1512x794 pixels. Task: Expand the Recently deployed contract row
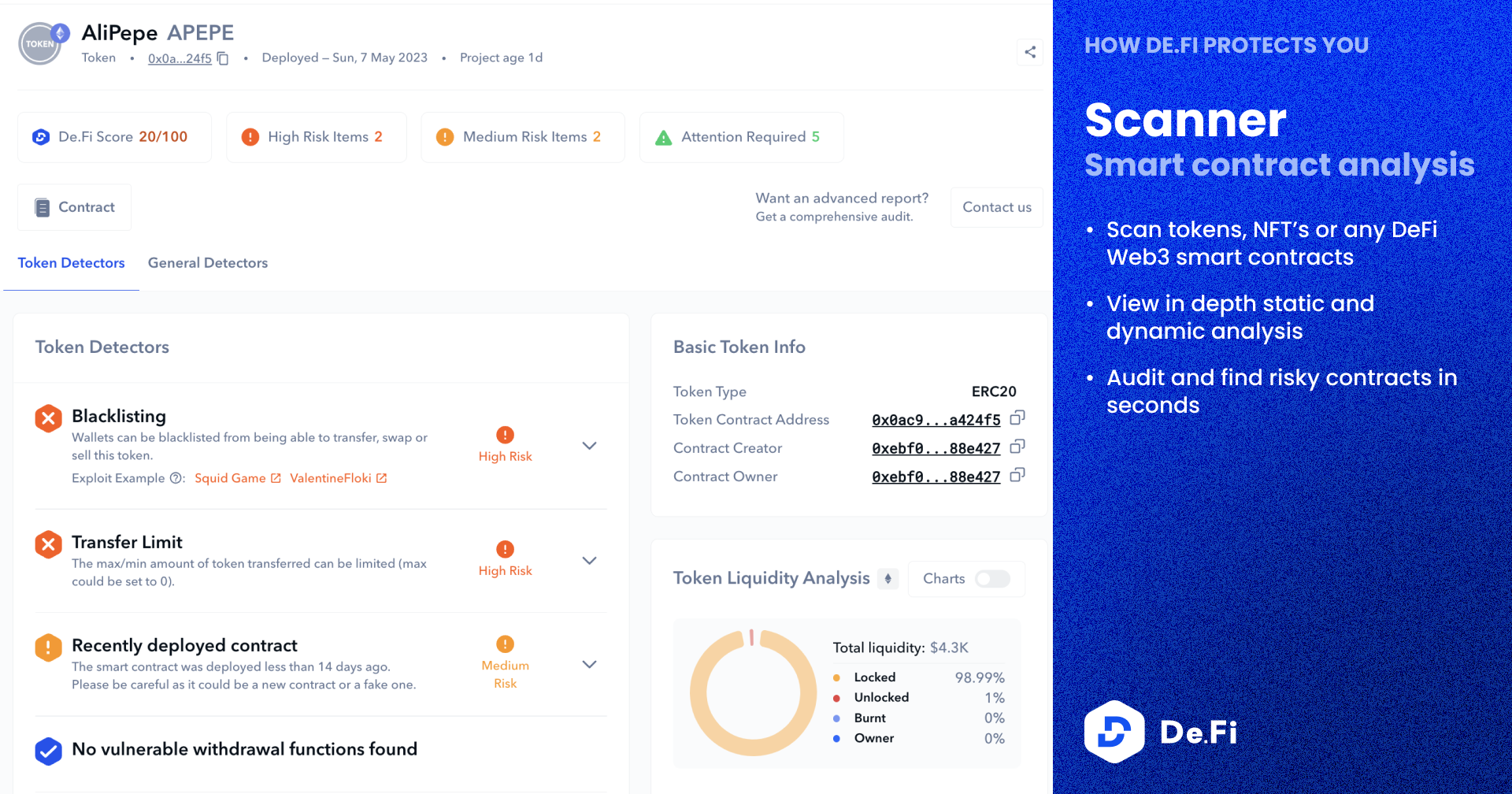tap(589, 665)
